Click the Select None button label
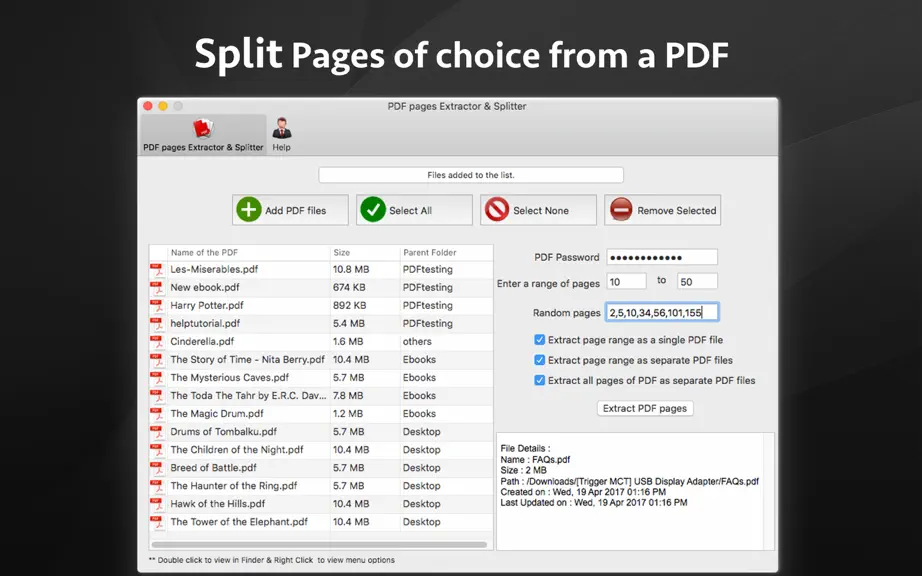 [x=541, y=210]
